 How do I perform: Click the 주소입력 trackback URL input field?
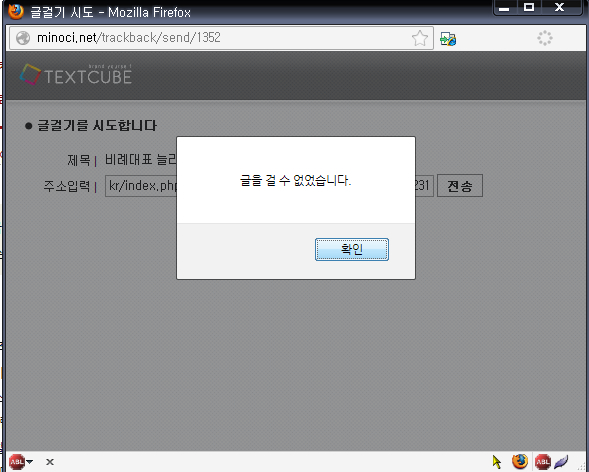[x=269, y=185]
